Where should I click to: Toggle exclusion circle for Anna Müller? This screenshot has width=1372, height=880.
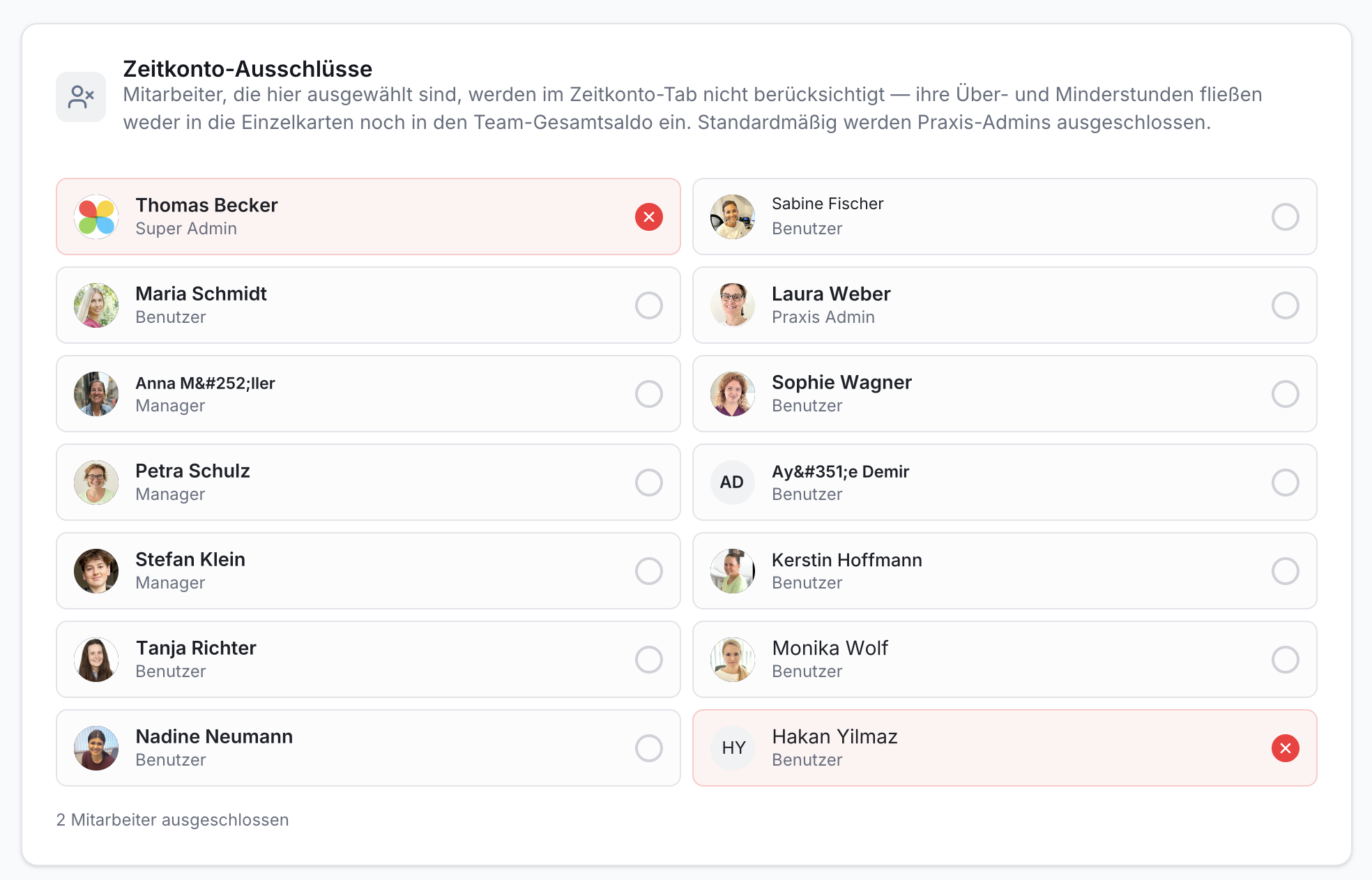pyautogui.click(x=648, y=394)
